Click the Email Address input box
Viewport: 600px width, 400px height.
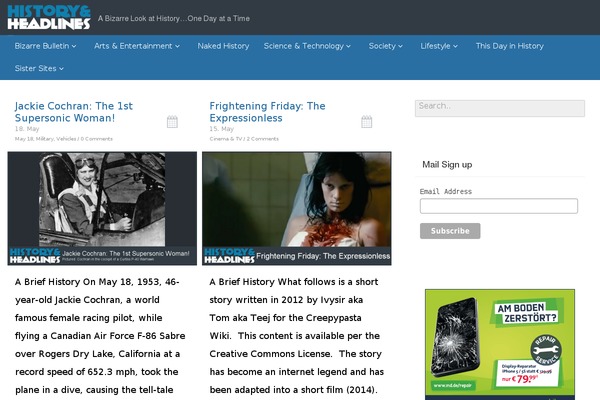499,206
